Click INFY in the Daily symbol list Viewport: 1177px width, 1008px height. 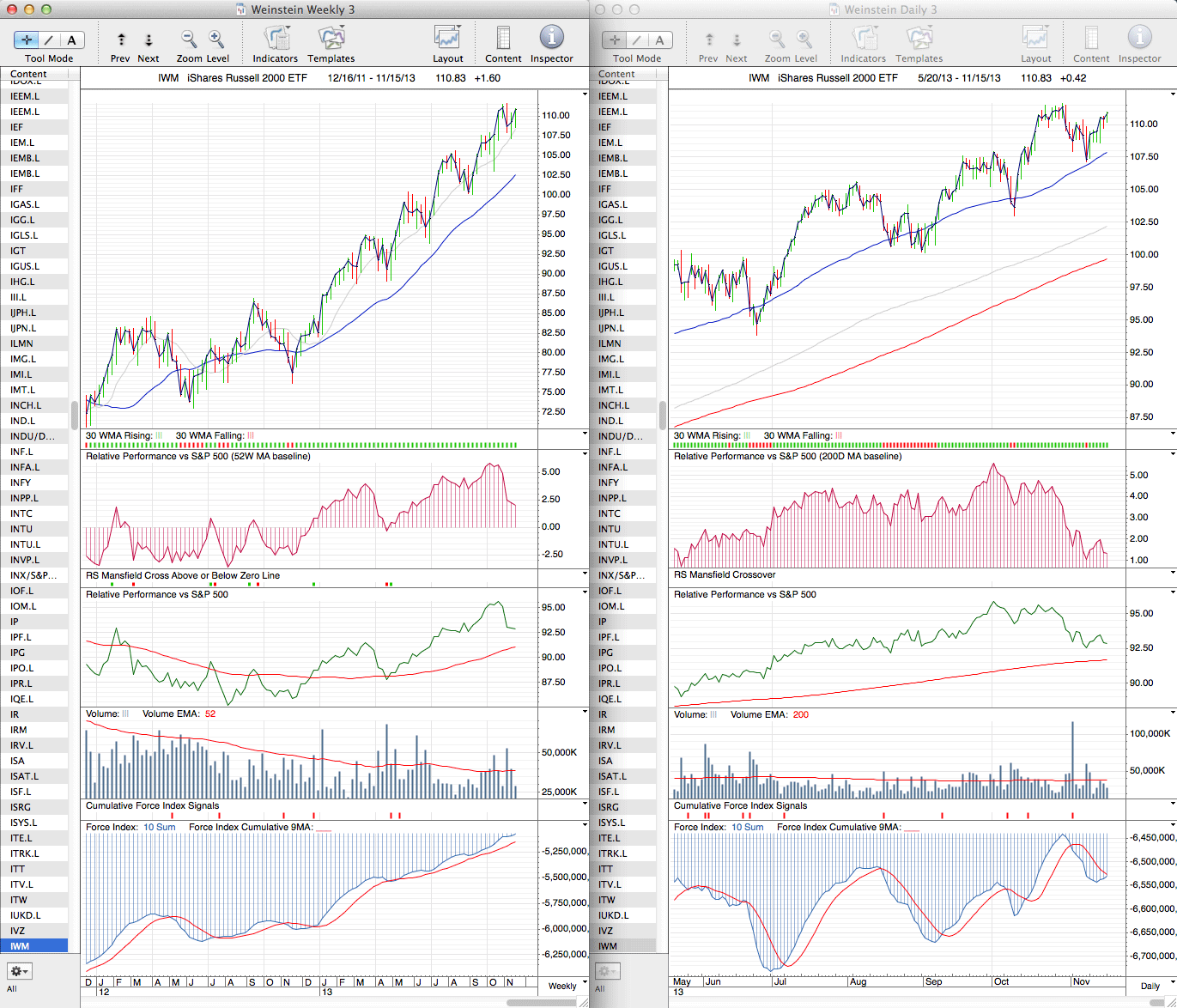609,483
